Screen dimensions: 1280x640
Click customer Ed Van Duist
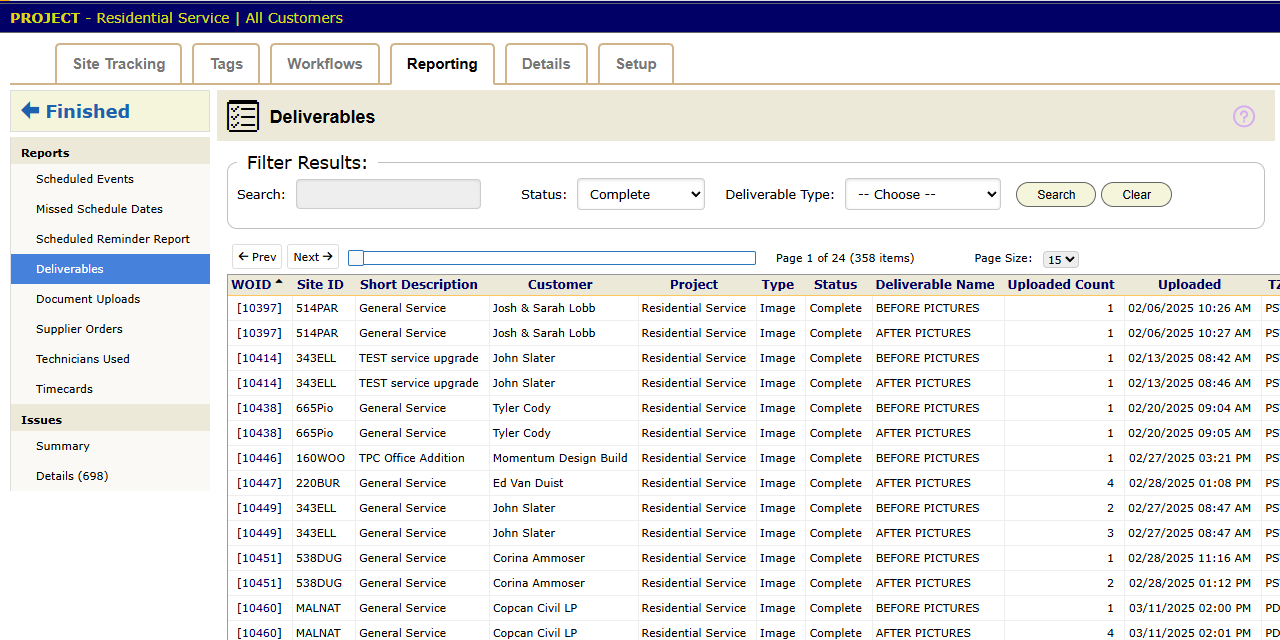528,483
